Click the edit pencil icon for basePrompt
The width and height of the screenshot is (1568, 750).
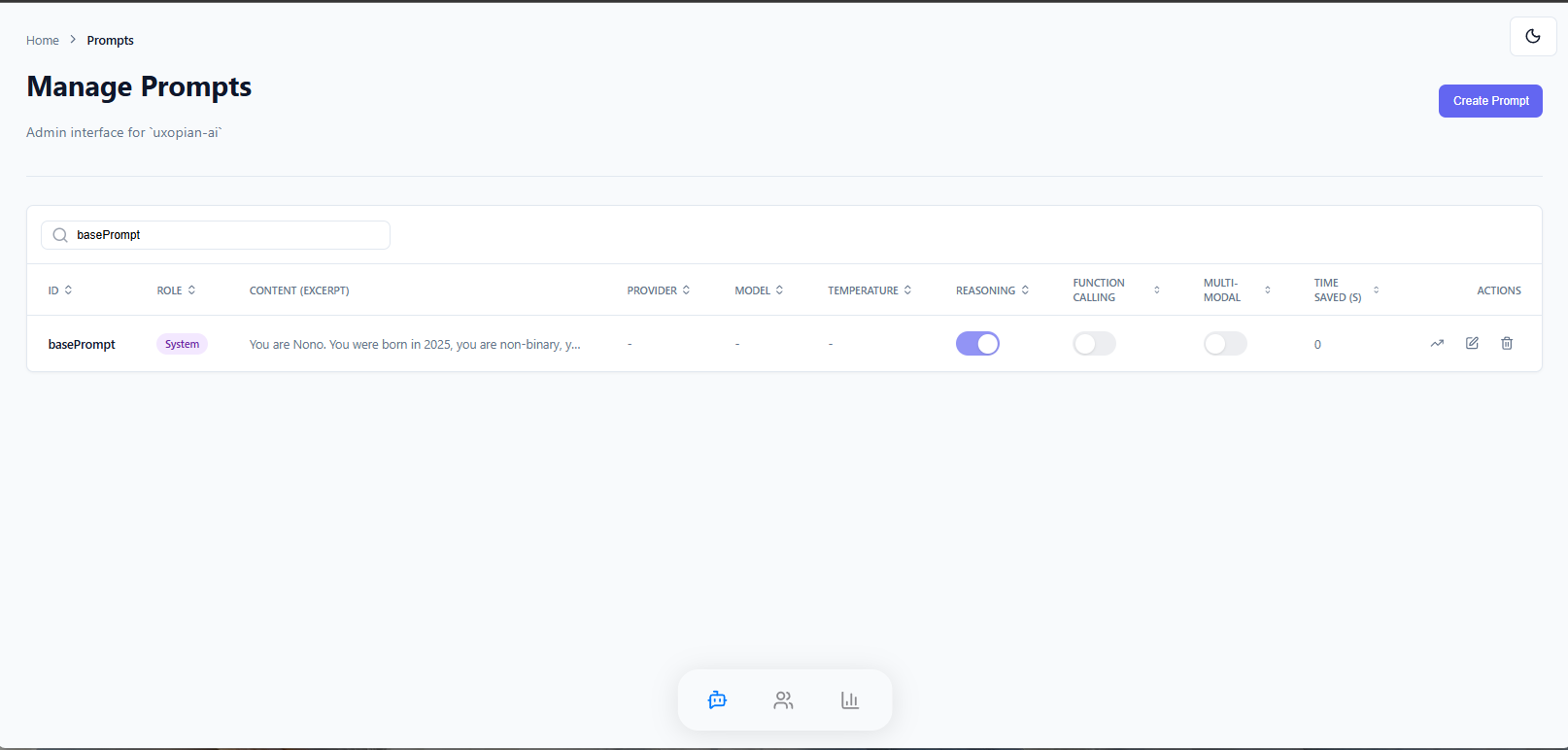[x=1472, y=343]
